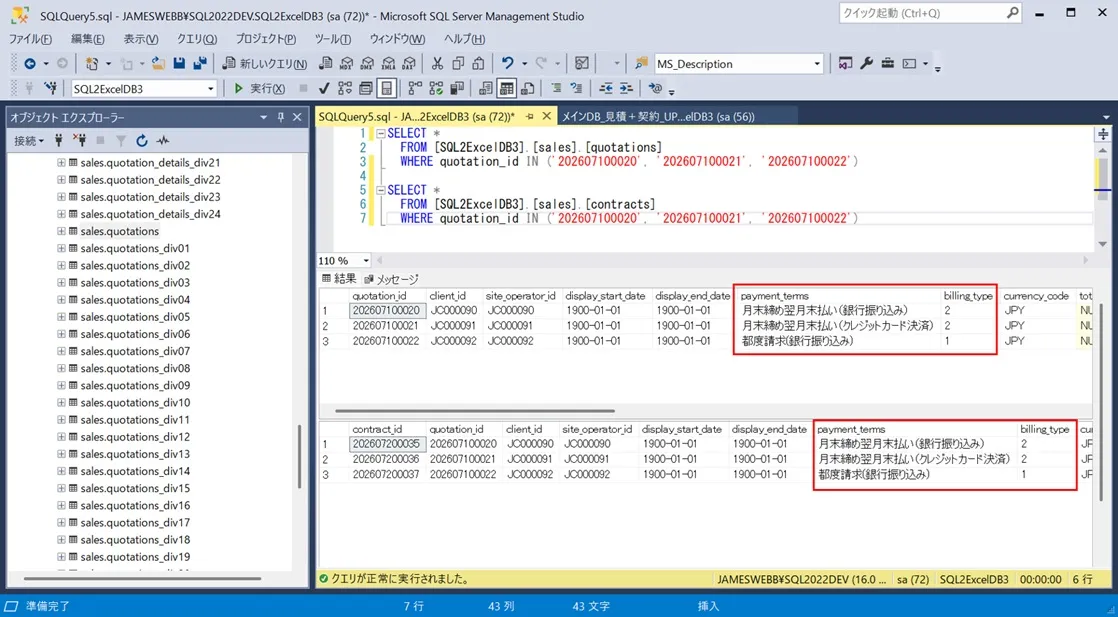Viewport: 1118px width, 617px height.
Task: Open the Properties wrench icon
Action: point(866,63)
